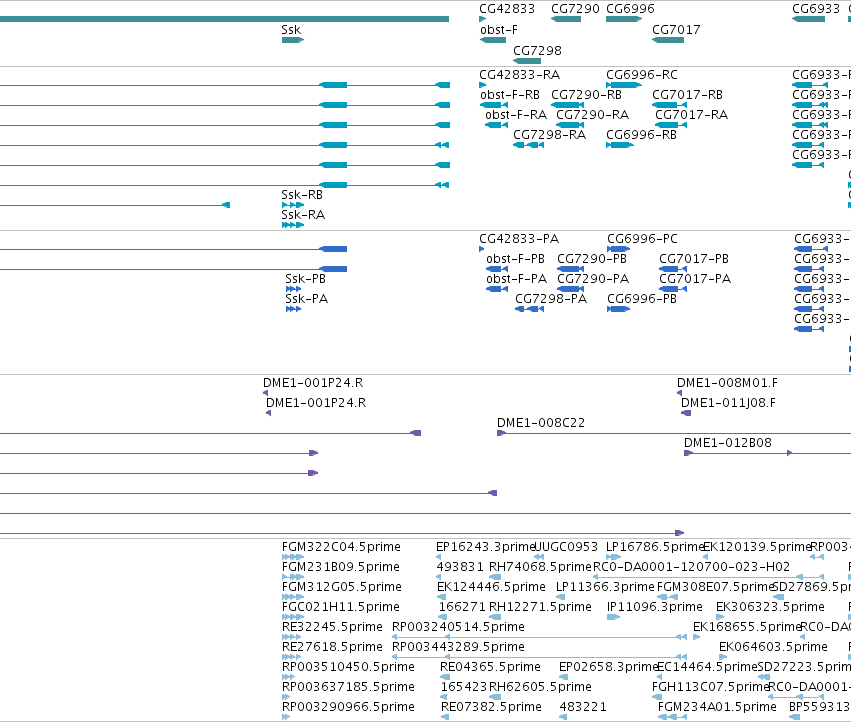851x722 pixels.
Task: Click the CG7017 gene label
Action: (676, 30)
